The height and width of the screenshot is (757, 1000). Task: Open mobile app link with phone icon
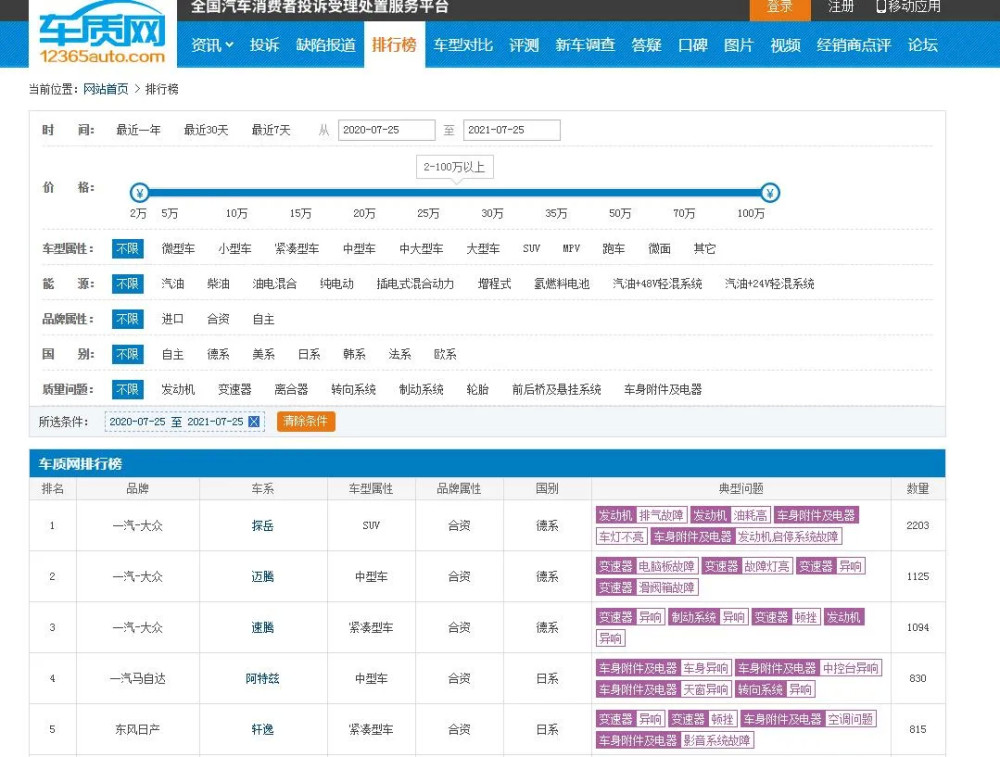coord(908,6)
